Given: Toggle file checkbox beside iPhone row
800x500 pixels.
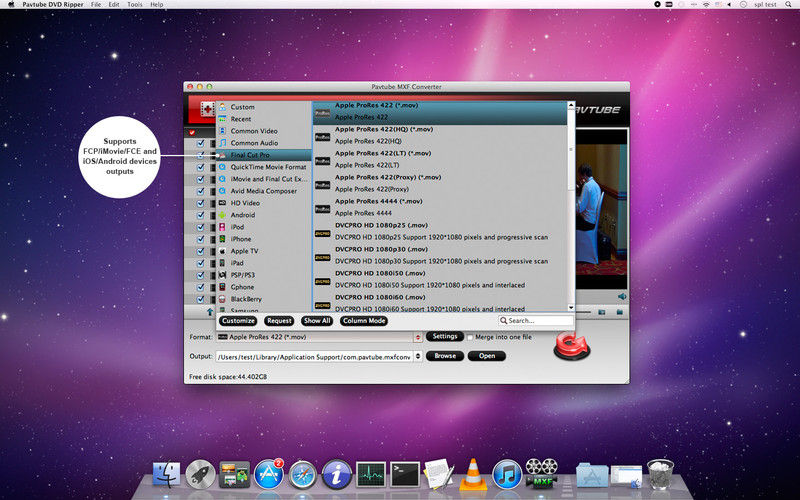Looking at the screenshot, I should pos(201,239).
